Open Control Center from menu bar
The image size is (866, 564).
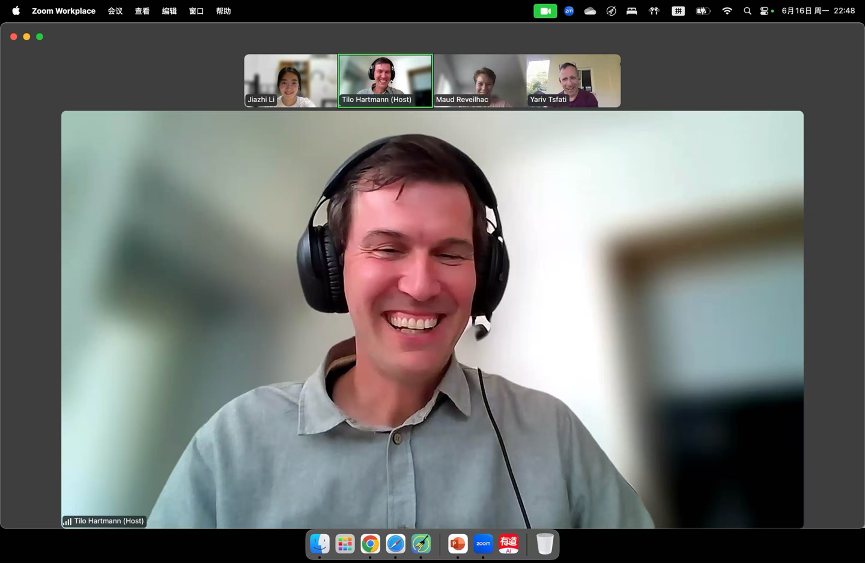click(766, 11)
